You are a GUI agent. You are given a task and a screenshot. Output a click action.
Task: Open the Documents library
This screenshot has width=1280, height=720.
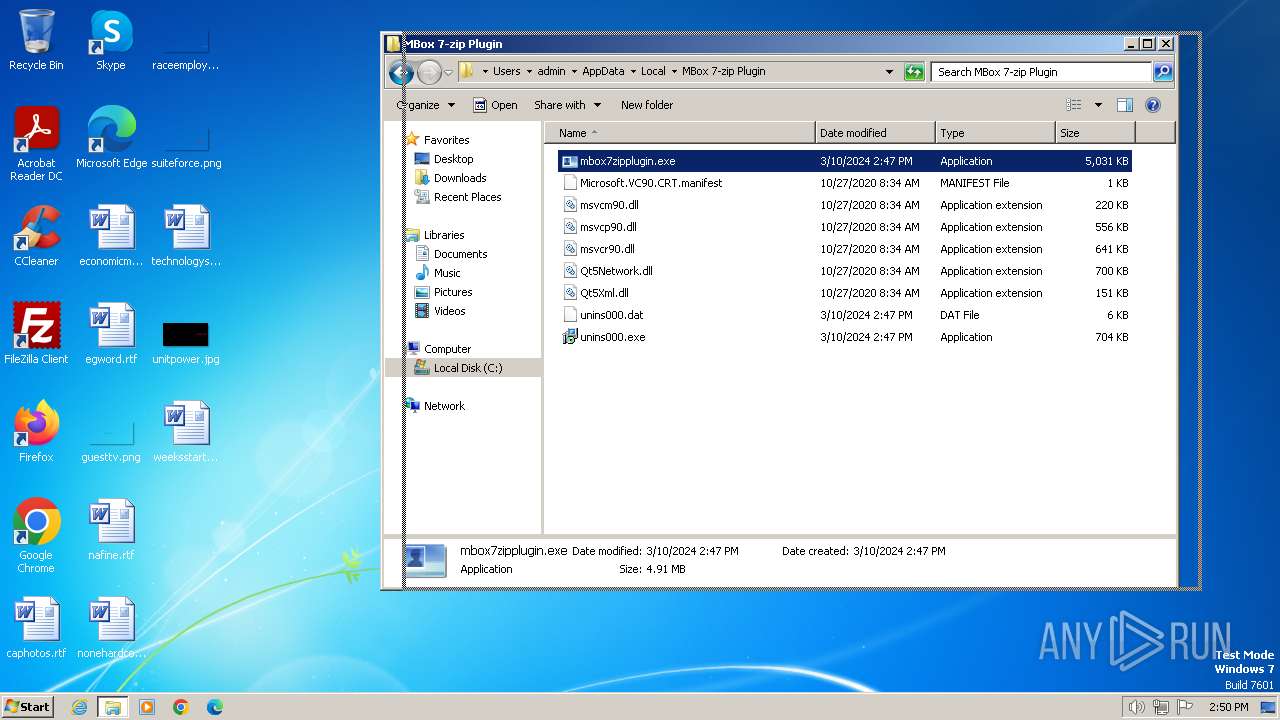pos(460,254)
